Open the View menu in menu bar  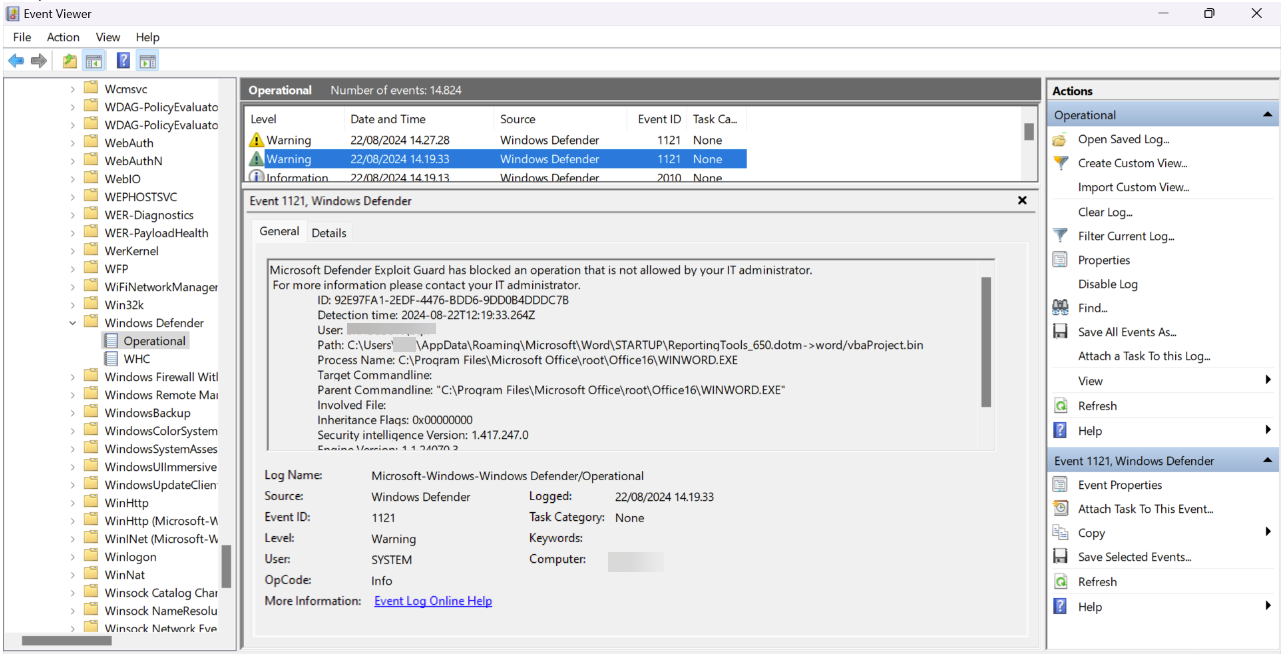pyautogui.click(x=108, y=37)
